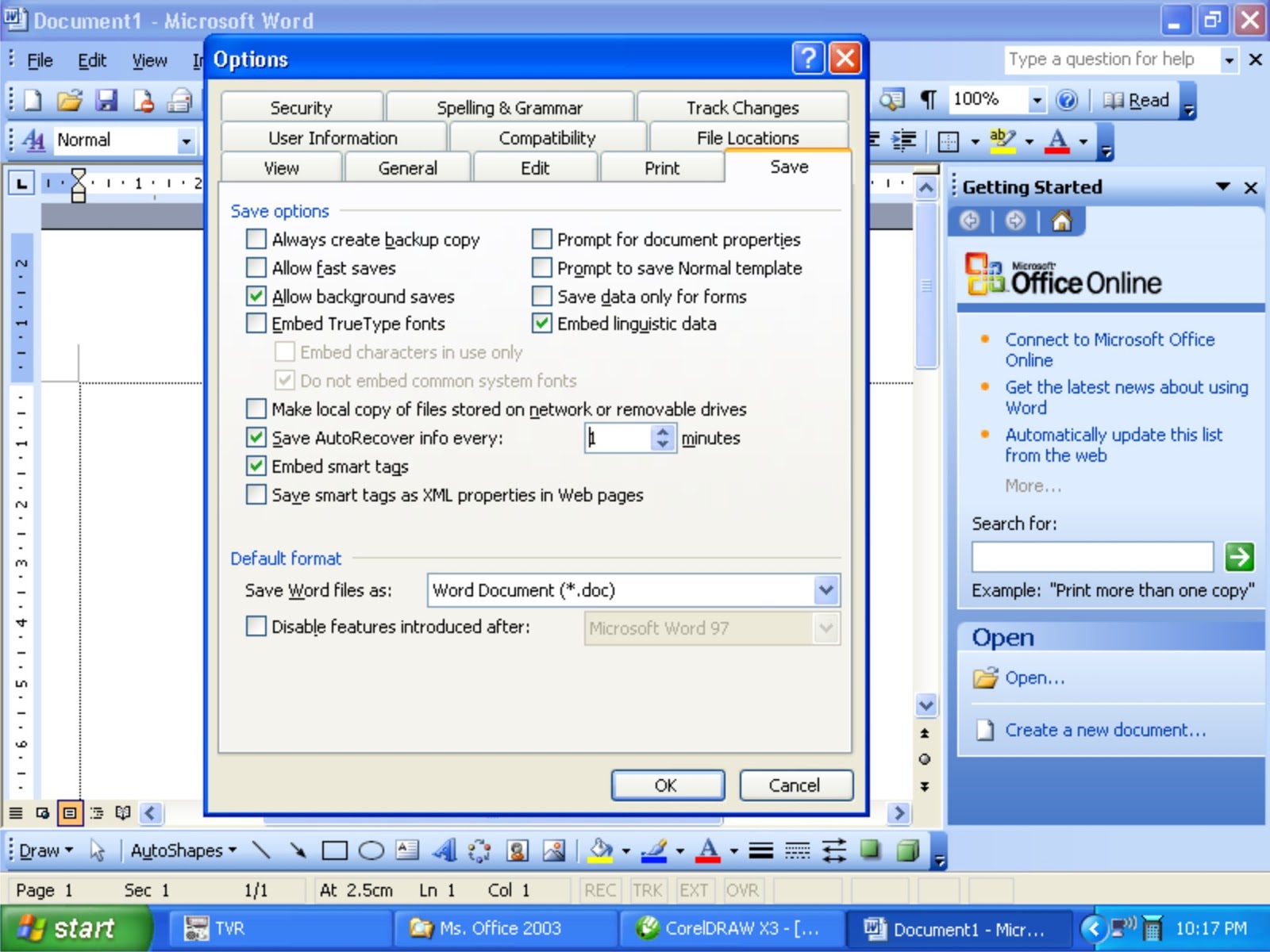Screen dimensions: 1270x952
Task: Check Prompt to save Normal template
Action: 542,267
